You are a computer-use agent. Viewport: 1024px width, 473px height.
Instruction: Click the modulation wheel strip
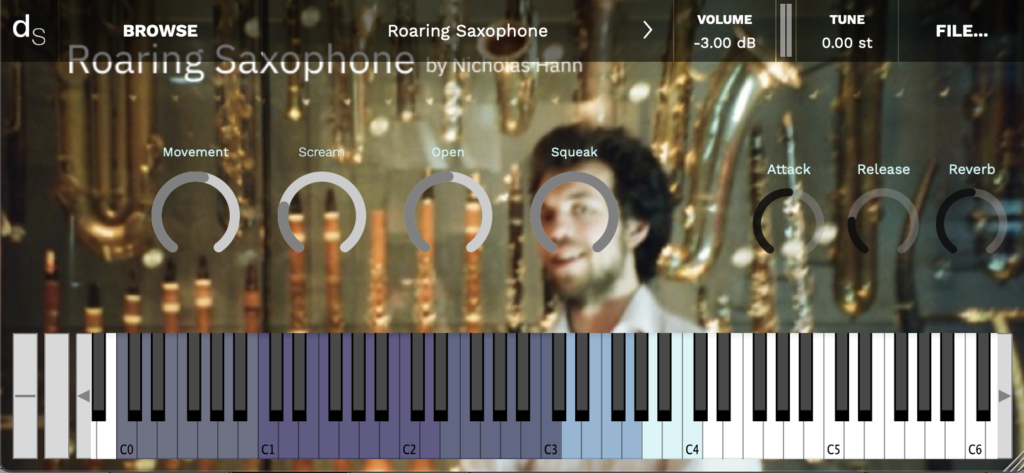pos(57,395)
